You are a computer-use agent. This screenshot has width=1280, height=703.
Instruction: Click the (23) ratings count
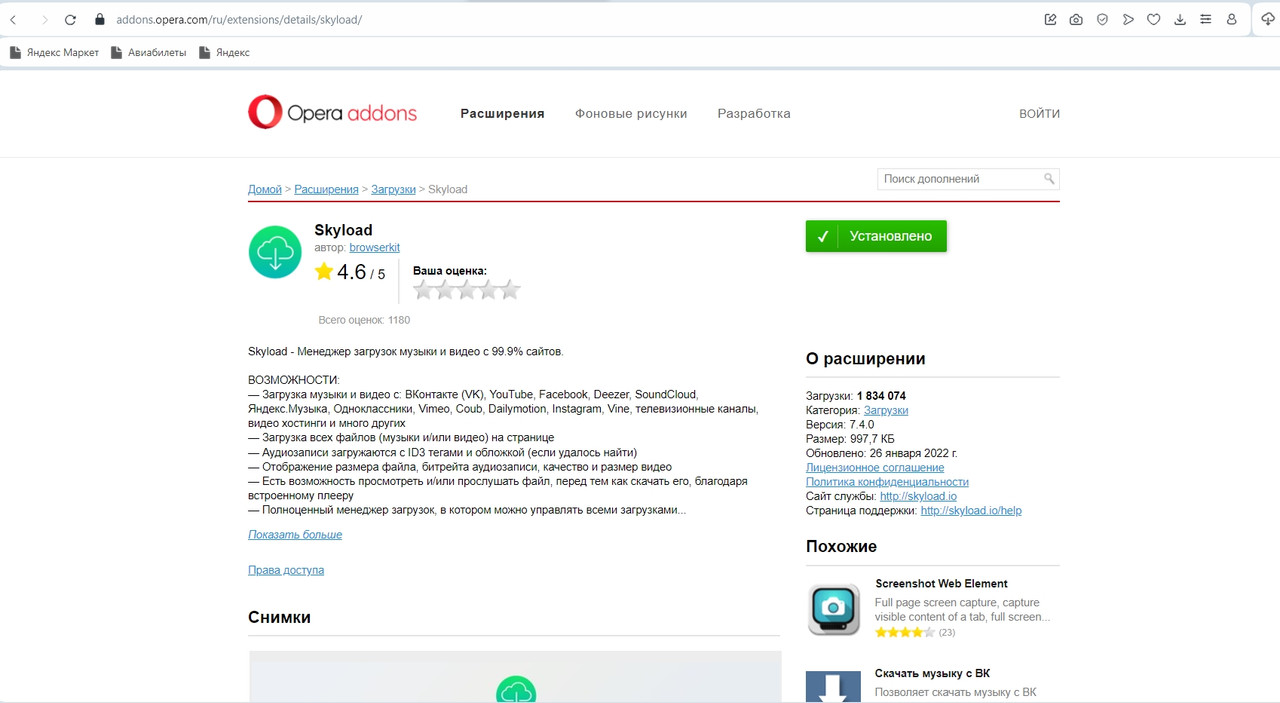click(x=946, y=632)
